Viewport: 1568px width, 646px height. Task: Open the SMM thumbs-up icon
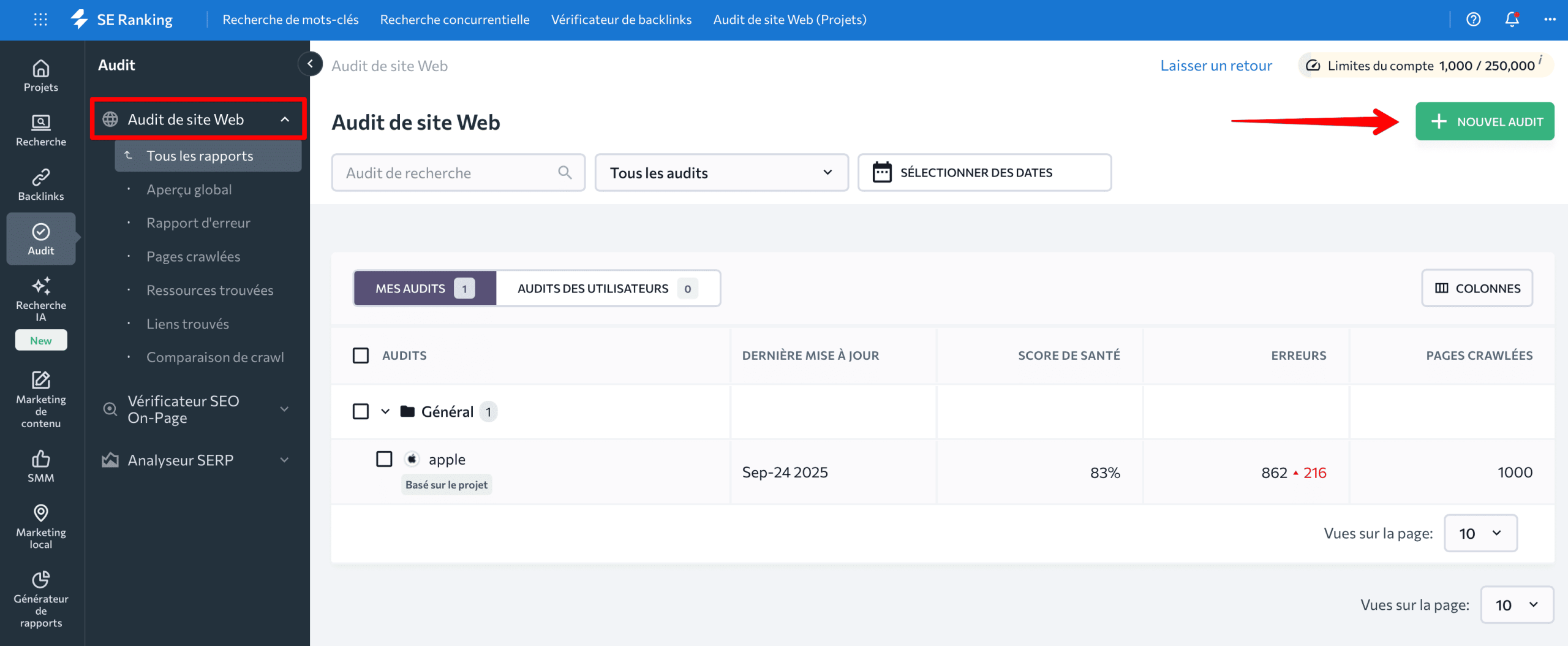click(x=40, y=459)
